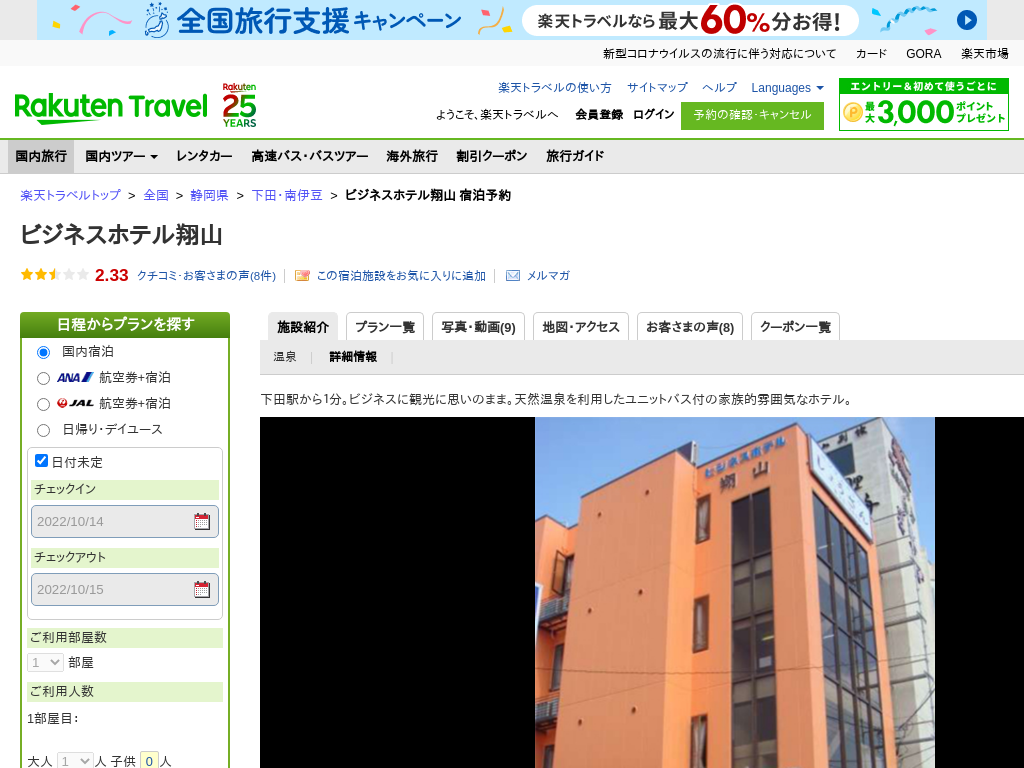Open 旅行ガイド navigation item
Image resolution: width=1024 pixels, height=768 pixels.
(575, 156)
